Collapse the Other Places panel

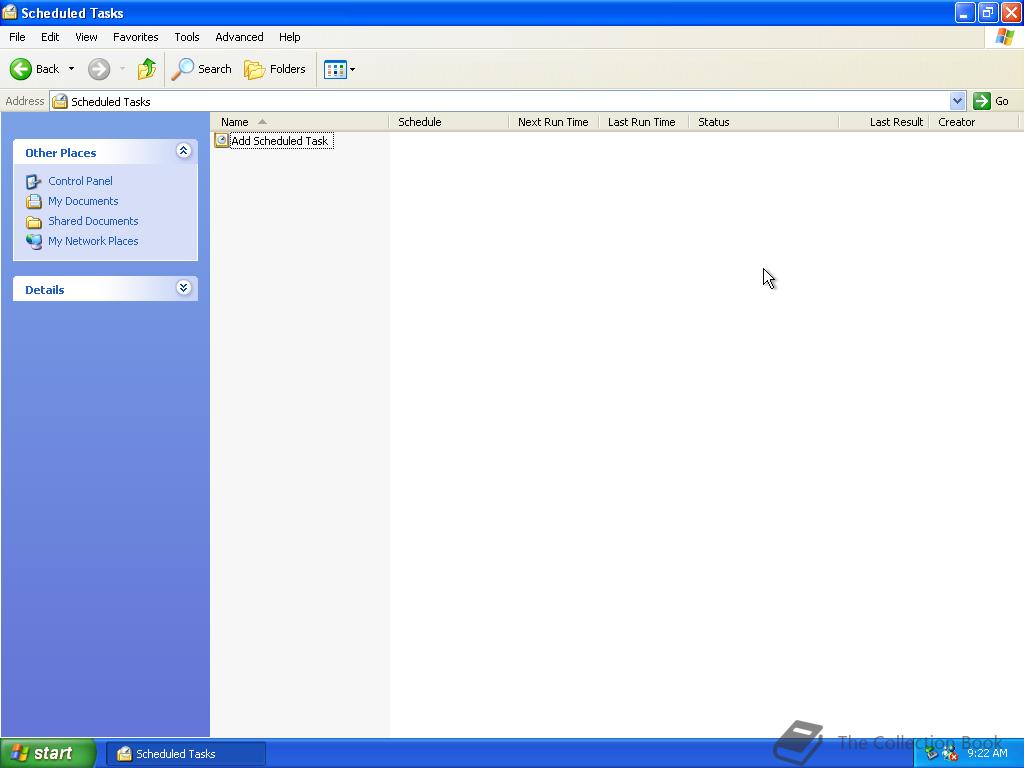pos(184,152)
